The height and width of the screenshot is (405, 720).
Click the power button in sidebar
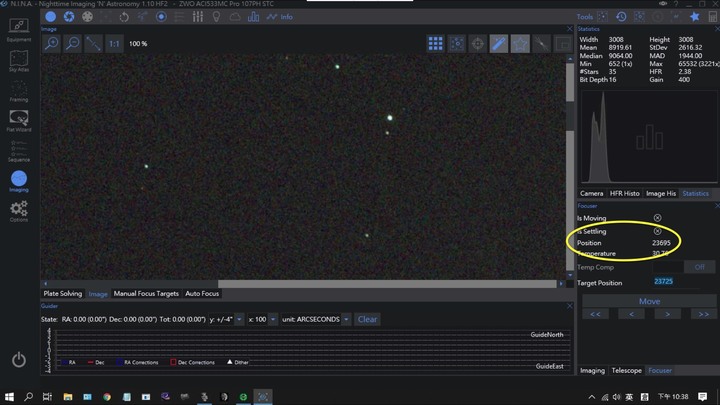tap(19, 359)
